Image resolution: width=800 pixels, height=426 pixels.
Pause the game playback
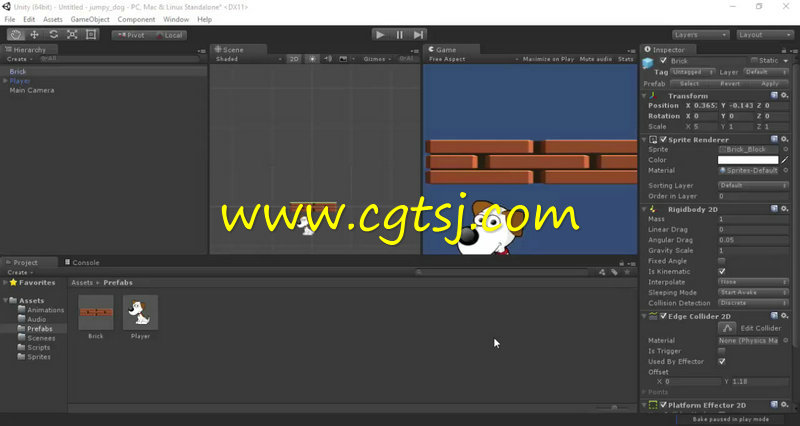399,35
